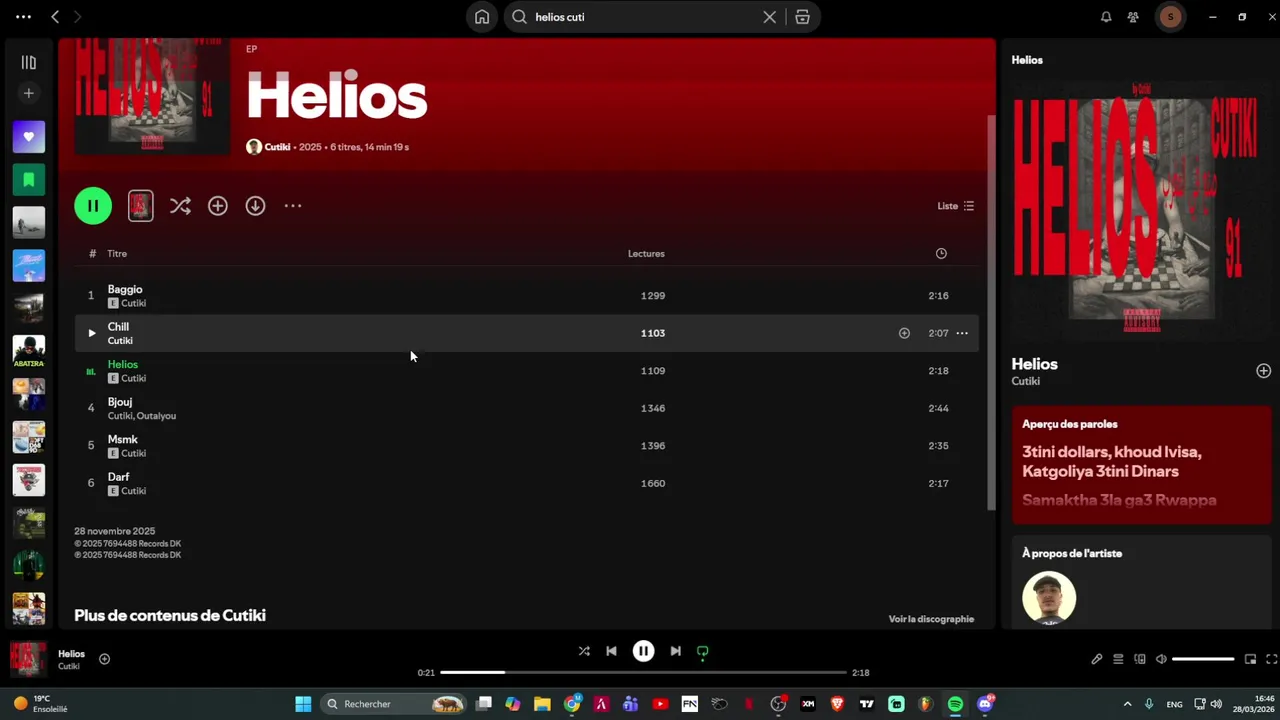Open the notifications bell
This screenshot has height=720, width=1280.
(1106, 17)
